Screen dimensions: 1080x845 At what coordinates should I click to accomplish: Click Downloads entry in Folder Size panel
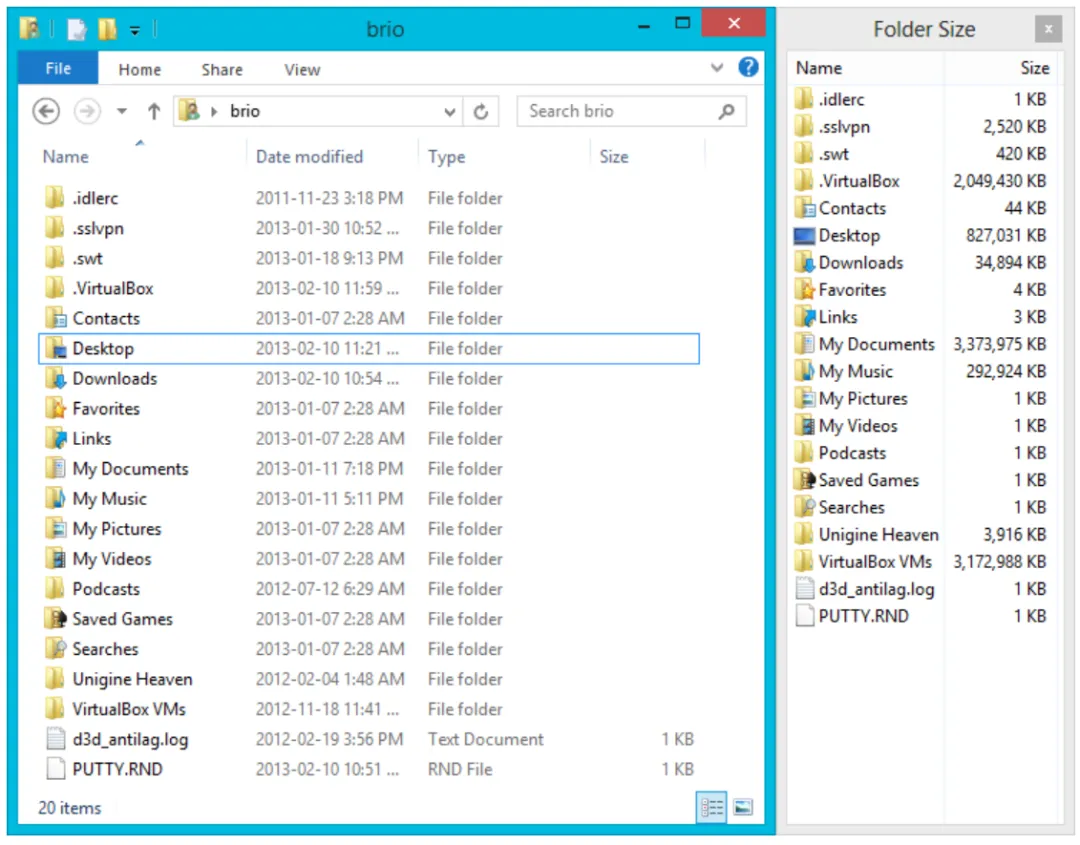coord(860,263)
